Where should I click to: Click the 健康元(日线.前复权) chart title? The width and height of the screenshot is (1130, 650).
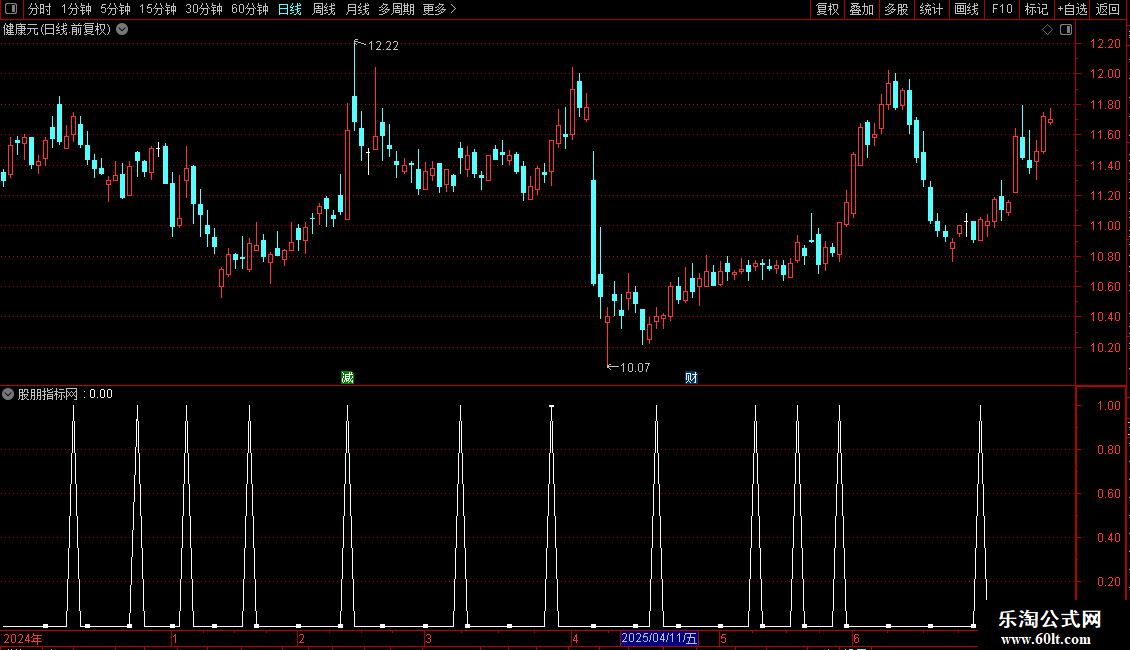click(57, 30)
